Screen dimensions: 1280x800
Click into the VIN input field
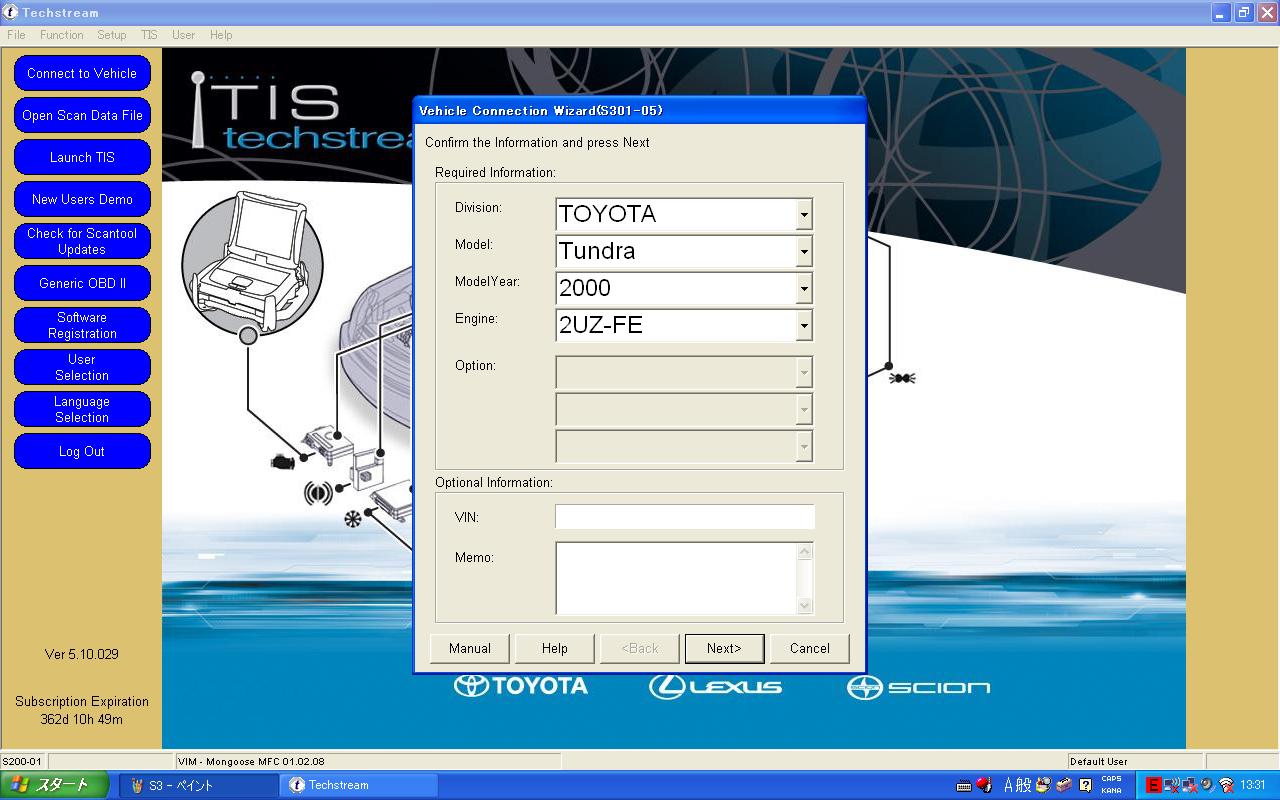(x=685, y=517)
